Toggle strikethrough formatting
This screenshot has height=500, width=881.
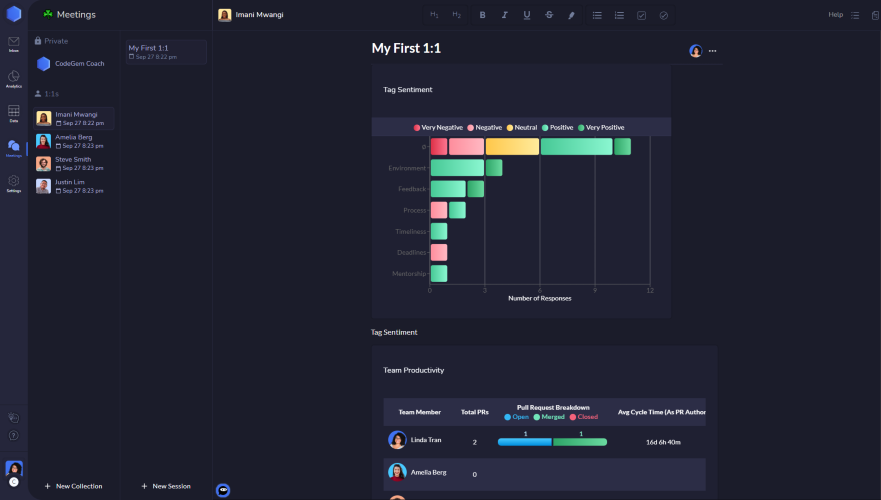click(549, 15)
